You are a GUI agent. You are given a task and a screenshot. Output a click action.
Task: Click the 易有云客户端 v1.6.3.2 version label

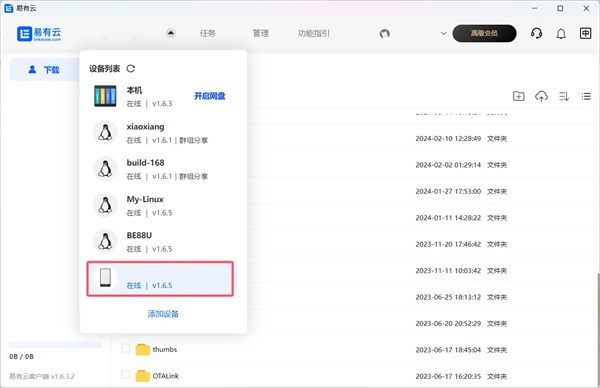point(42,376)
